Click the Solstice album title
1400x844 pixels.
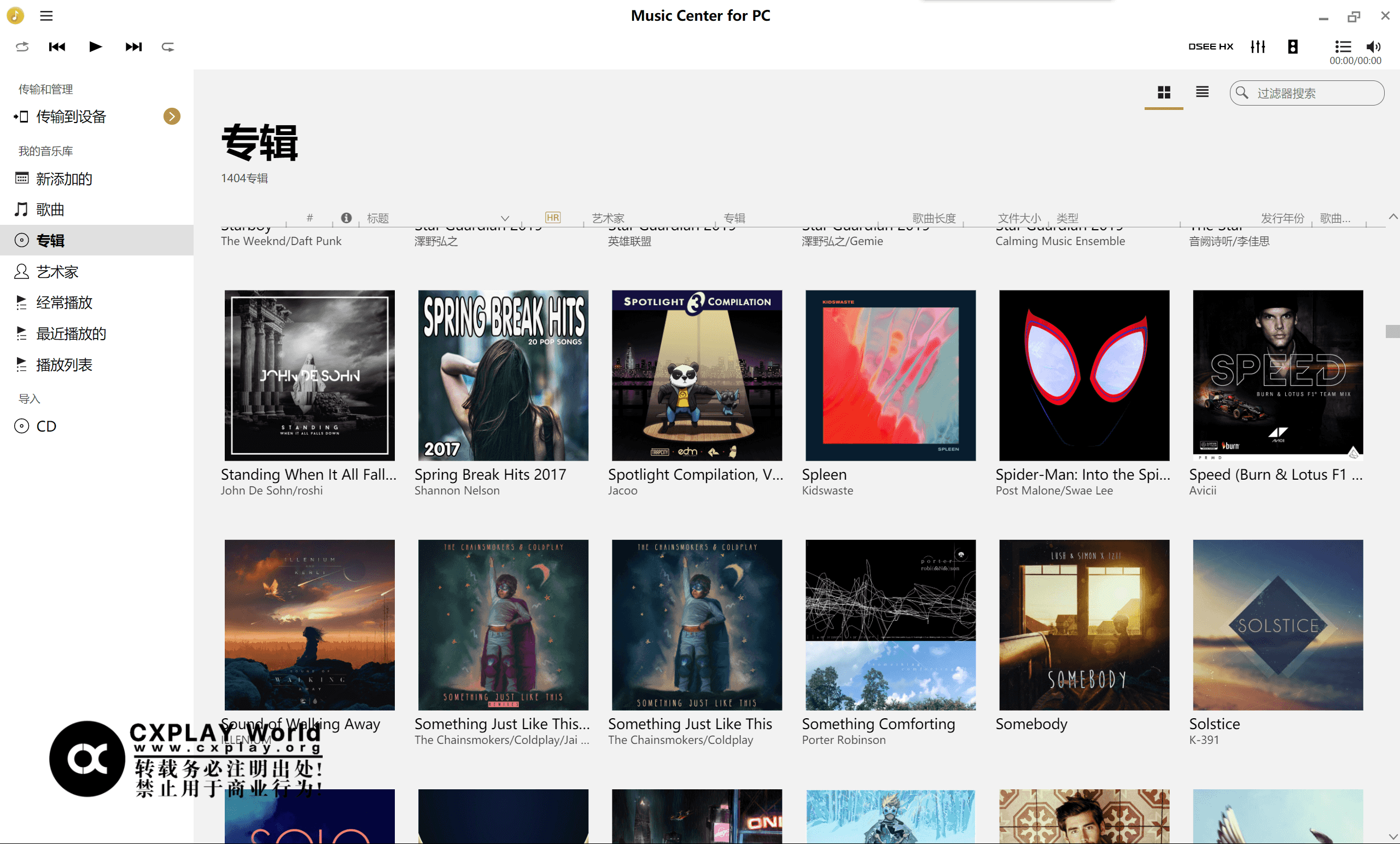[1214, 724]
